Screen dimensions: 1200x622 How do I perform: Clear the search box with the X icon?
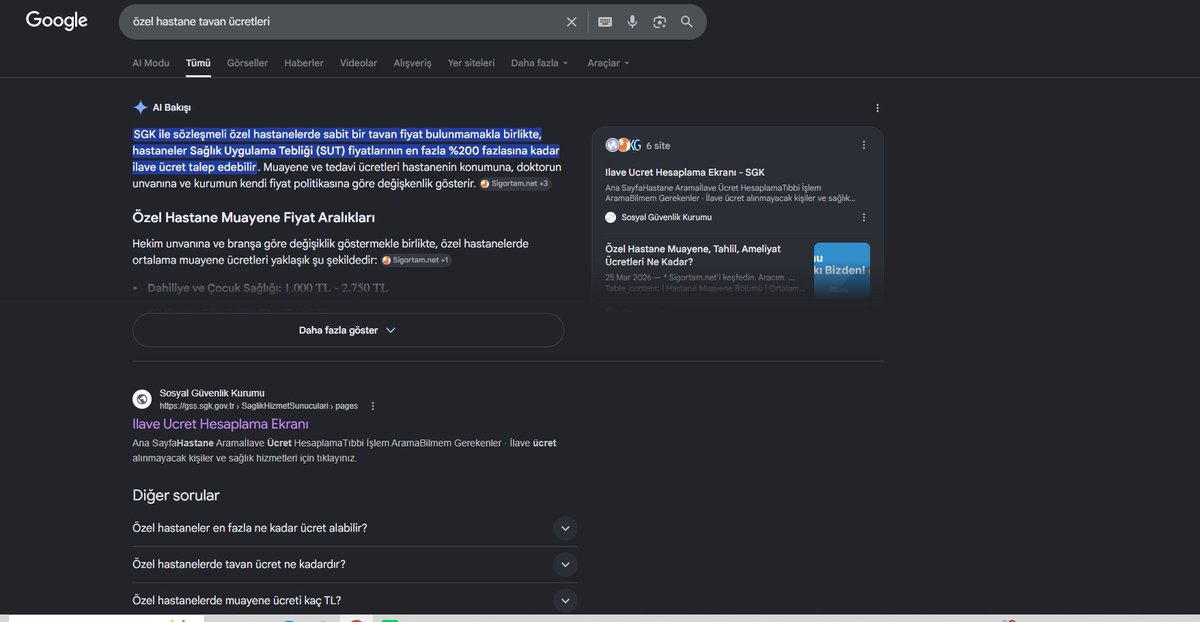tap(572, 22)
